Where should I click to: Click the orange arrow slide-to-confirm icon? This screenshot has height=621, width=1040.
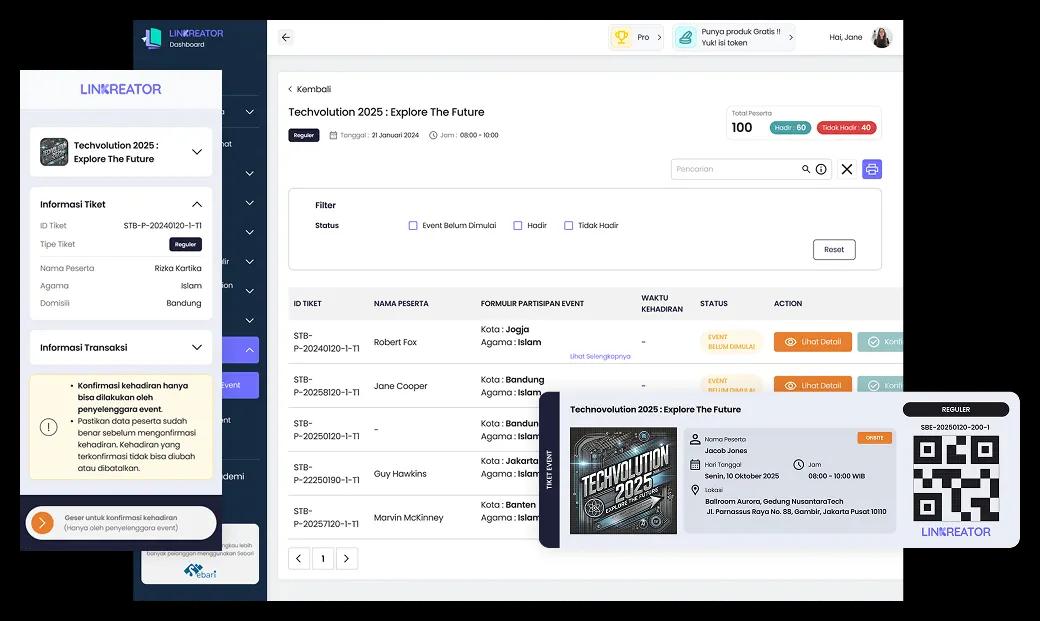click(x=42, y=523)
